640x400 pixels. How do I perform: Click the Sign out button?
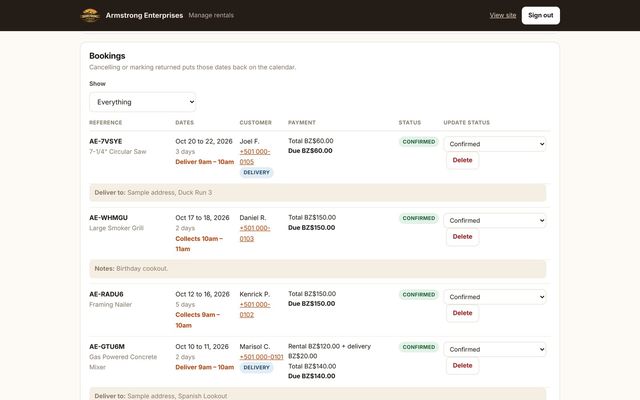coord(540,16)
